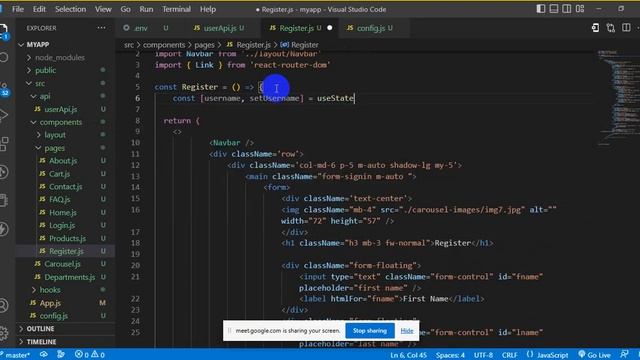Toggle primary side bar layout icon
This screenshot has height=360, width=640.
coord(540,9)
